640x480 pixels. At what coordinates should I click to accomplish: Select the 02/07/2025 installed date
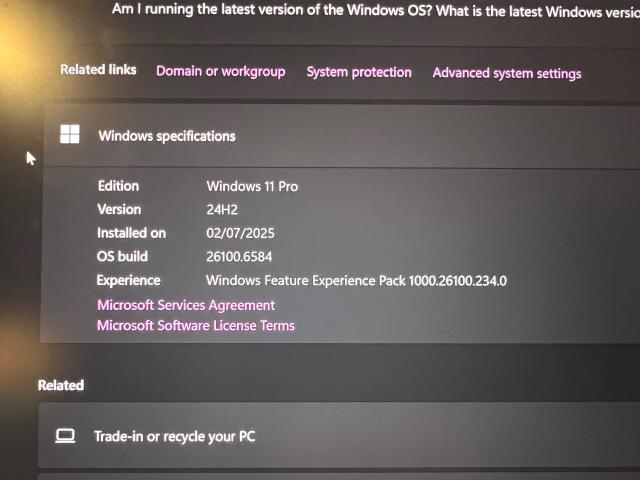240,233
